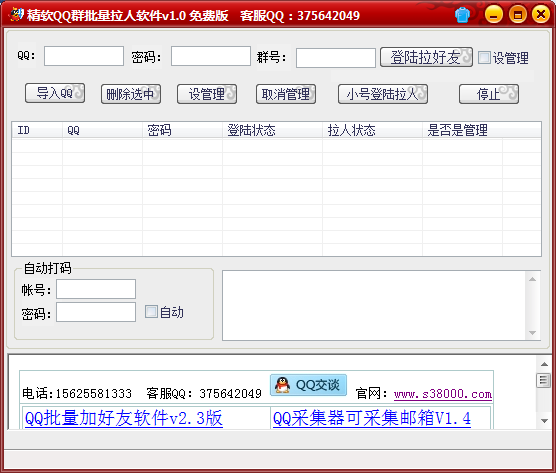Click the 拉人状态 column header
Image resolution: width=556 pixels, height=473 pixels.
[x=372, y=130]
